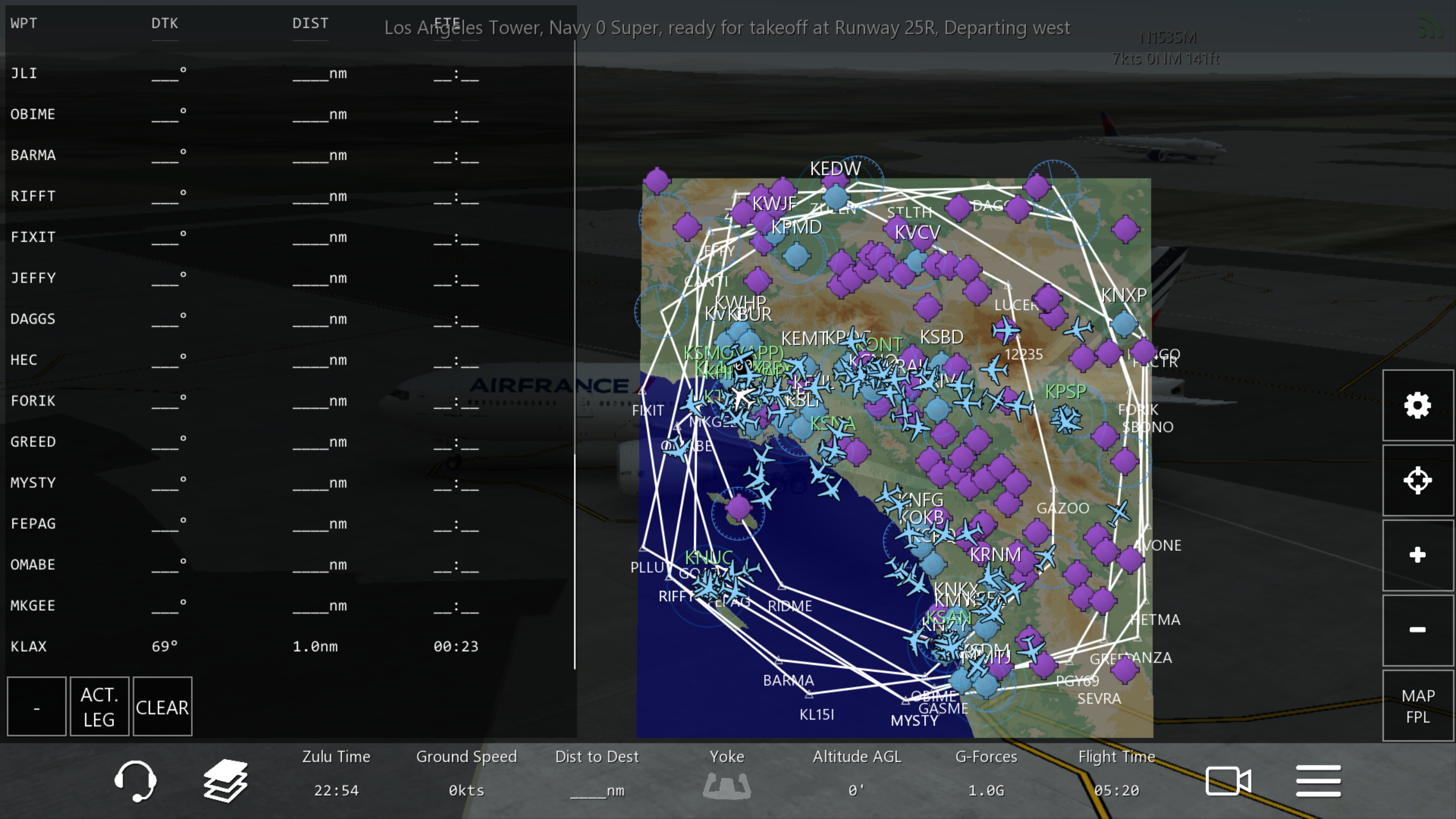Image resolution: width=1456 pixels, height=819 pixels.
Task: Open the stacked layers systems icon
Action: (226, 781)
